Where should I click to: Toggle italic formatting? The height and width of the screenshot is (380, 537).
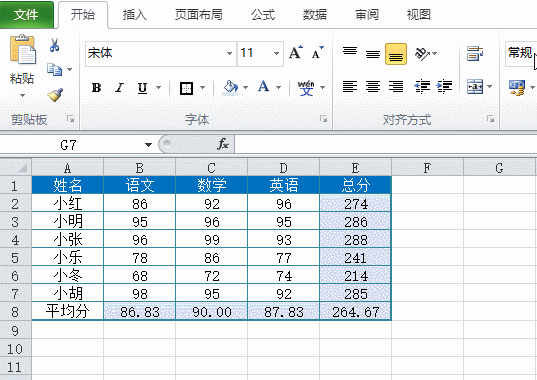(x=119, y=88)
